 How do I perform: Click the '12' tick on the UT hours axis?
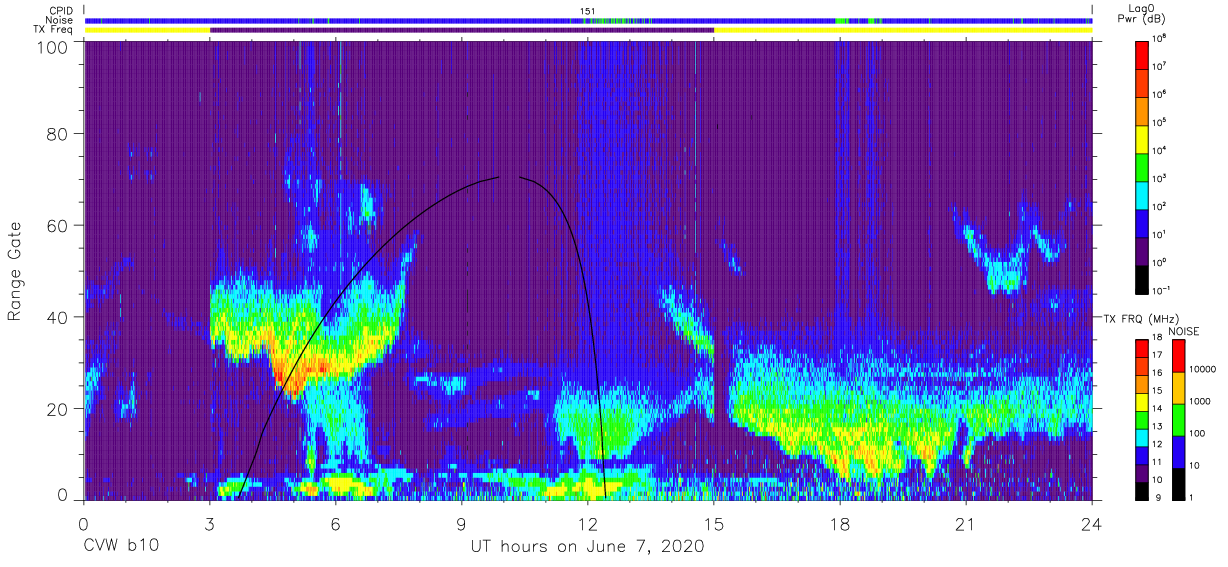coord(588,525)
